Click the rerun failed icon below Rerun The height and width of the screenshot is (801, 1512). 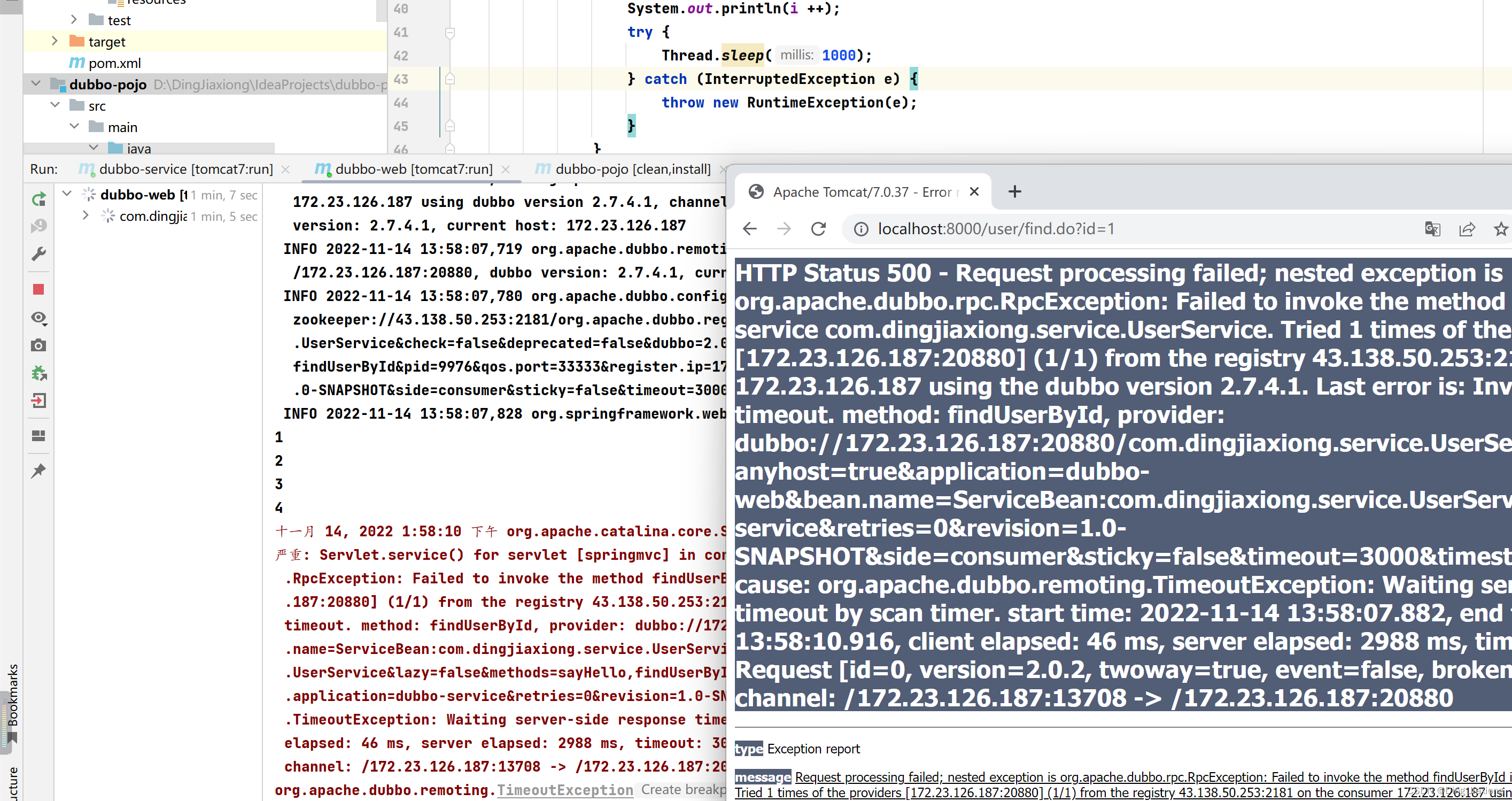click(x=38, y=226)
